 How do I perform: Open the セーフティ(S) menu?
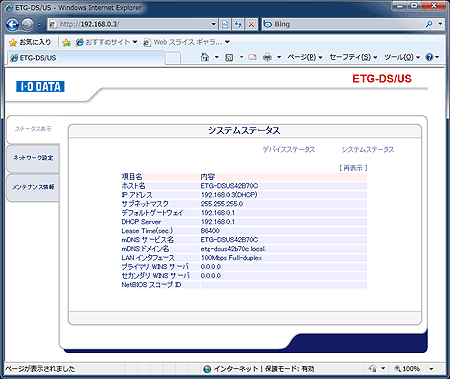pos(353,57)
